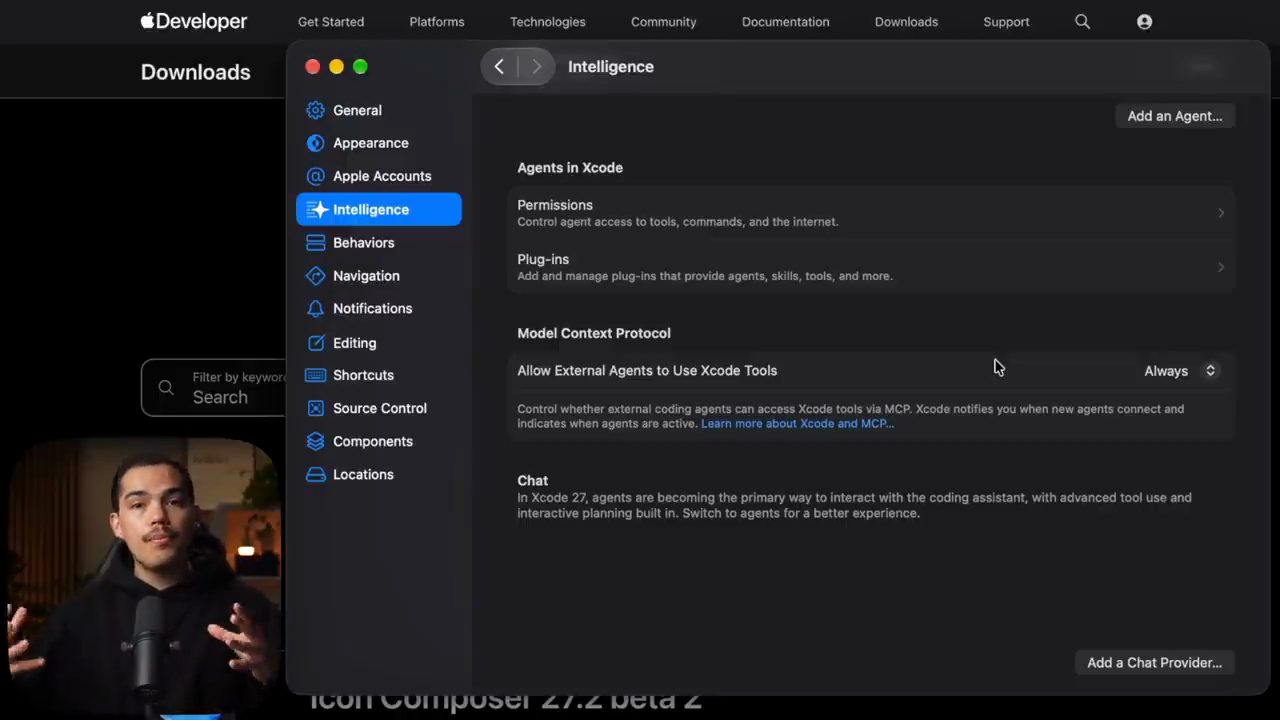Click the Model Context Protocol heading
Viewport: 1280px width, 720px height.
594,333
